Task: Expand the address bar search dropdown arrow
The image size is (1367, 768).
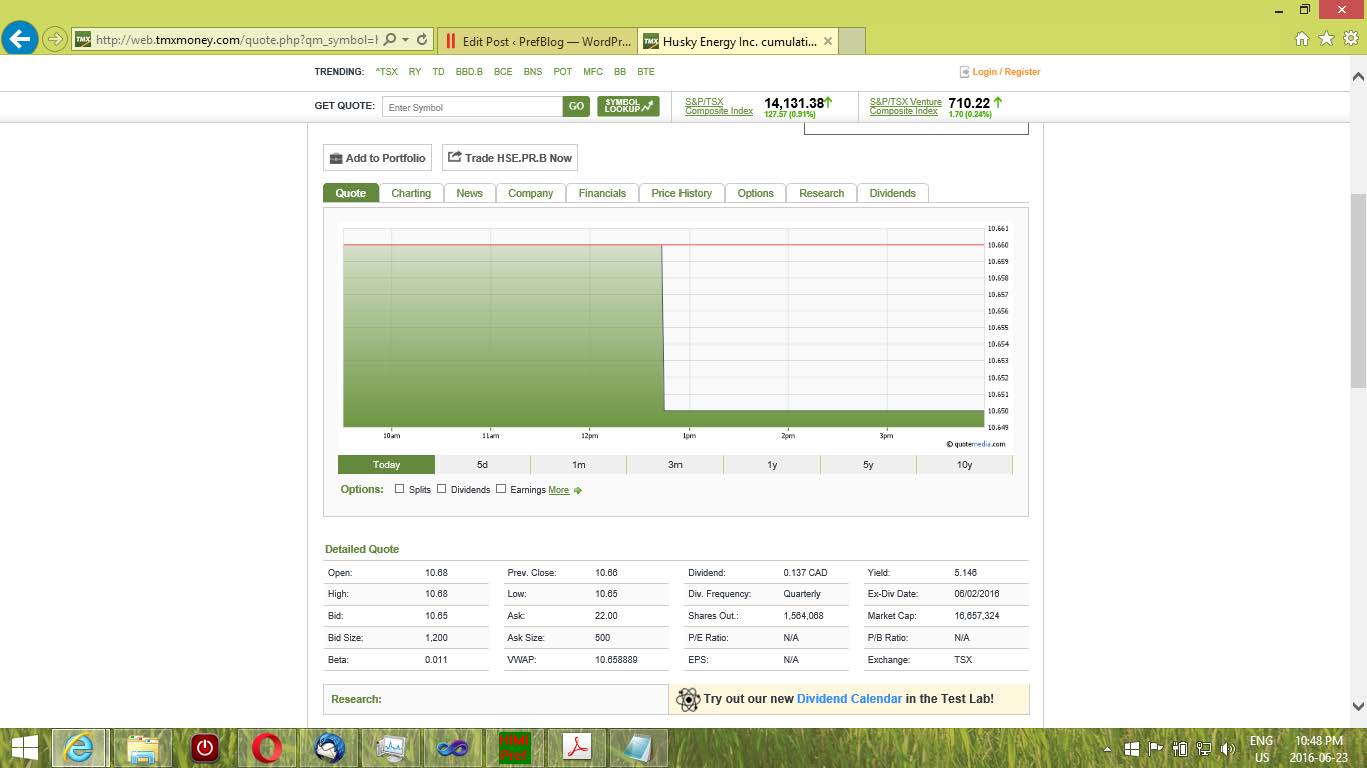Action: pos(405,41)
